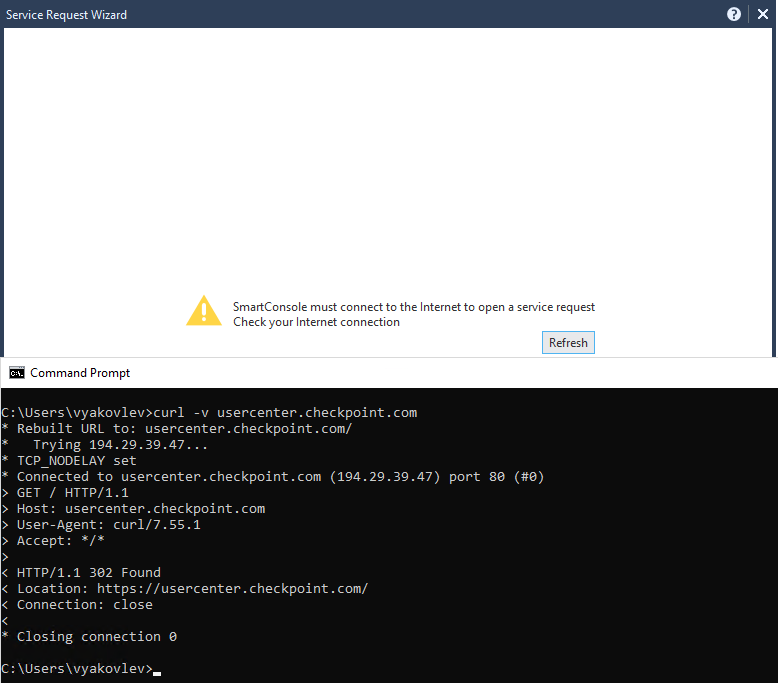This screenshot has width=778, height=683.
Task: Place cursor at the last command prompt
Action: coord(157,668)
